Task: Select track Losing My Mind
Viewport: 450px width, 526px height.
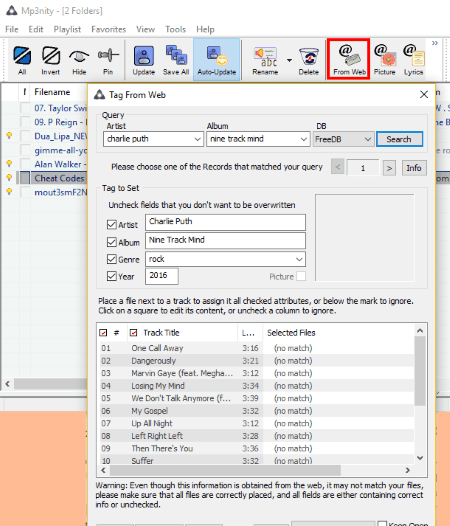Action: click(x=158, y=386)
